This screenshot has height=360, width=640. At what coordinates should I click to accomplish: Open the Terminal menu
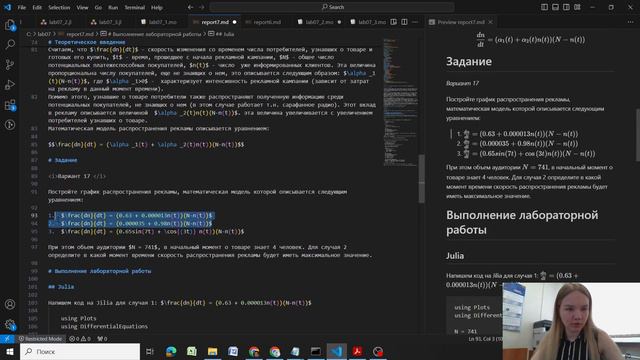coord(135,7)
